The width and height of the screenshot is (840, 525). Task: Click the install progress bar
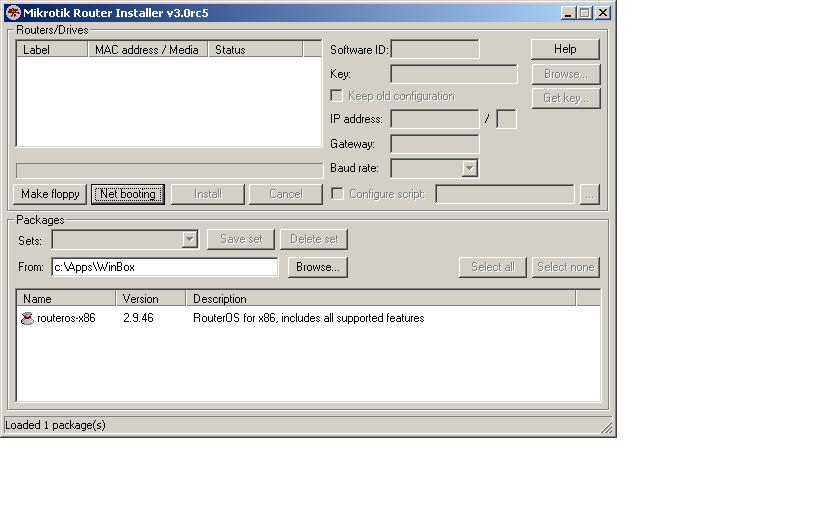point(169,171)
